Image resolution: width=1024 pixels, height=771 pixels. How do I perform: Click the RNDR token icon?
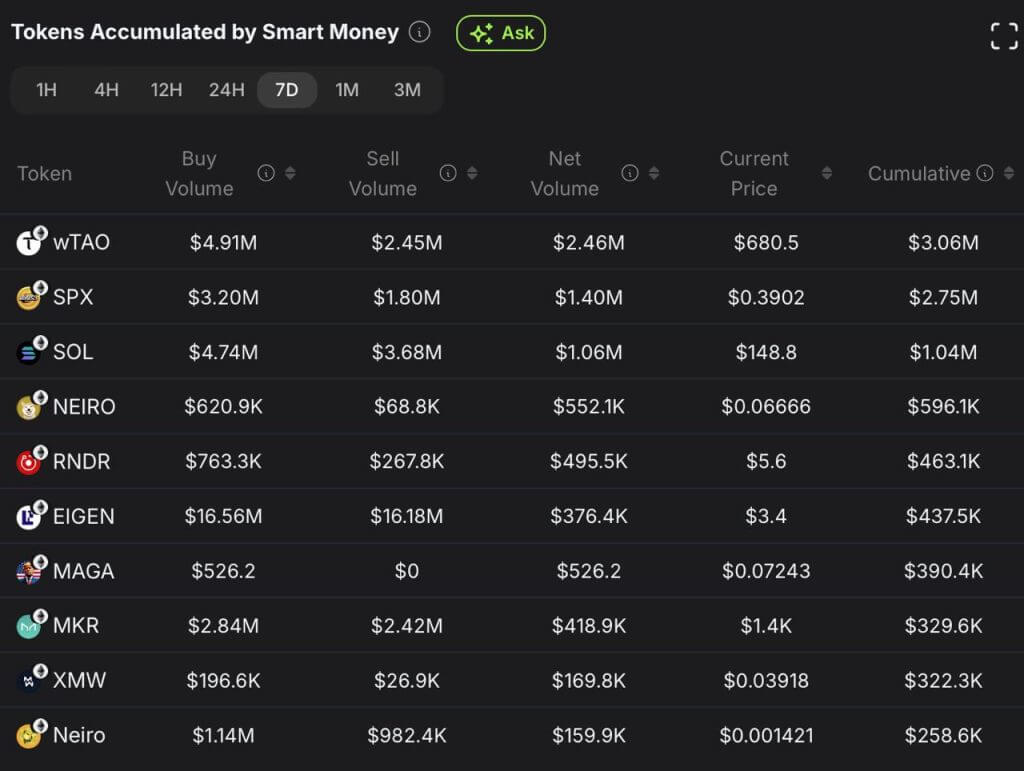click(x=31, y=460)
